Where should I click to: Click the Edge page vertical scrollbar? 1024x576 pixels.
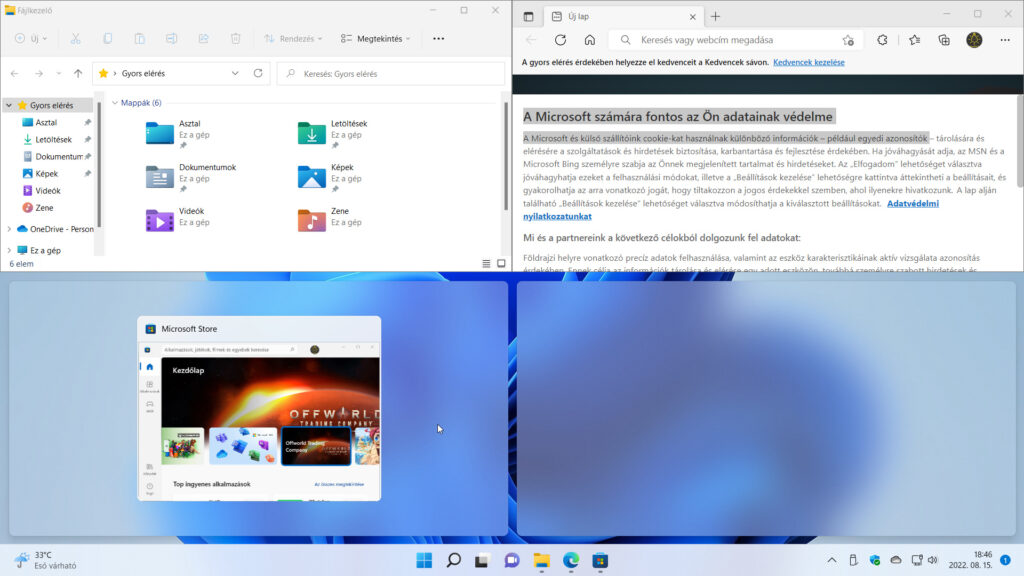(x=1020, y=140)
